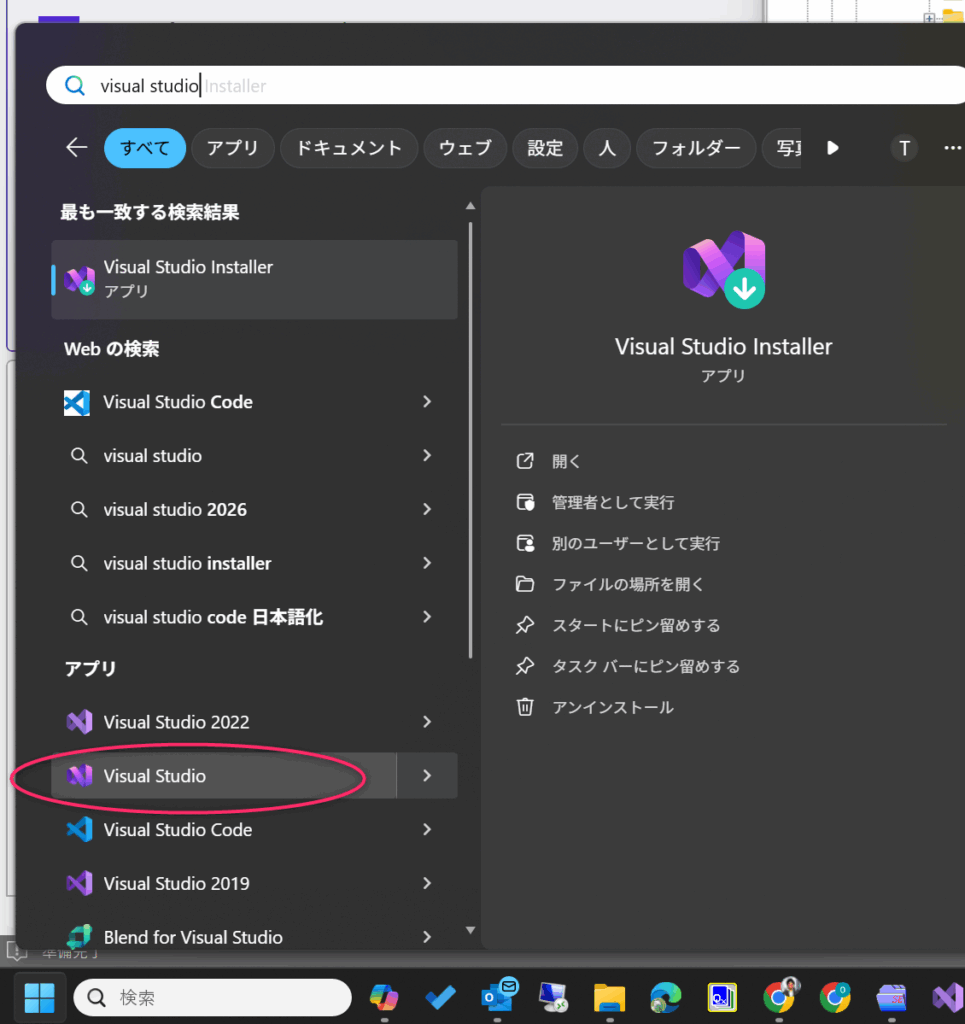
Task: Click the Windows Start button in taskbar
Action: [x=39, y=997]
